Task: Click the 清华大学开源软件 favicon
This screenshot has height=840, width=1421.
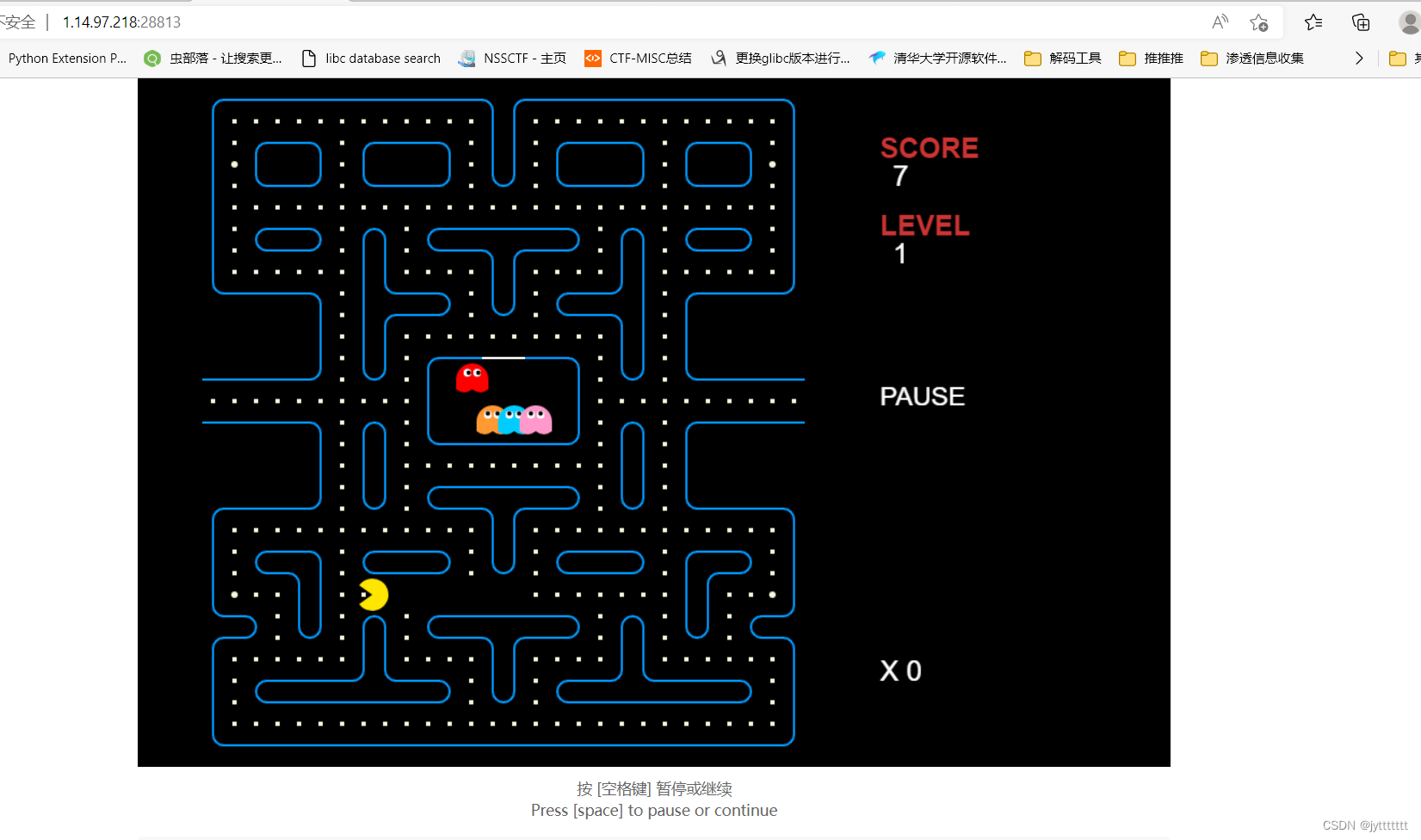Action: (876, 59)
